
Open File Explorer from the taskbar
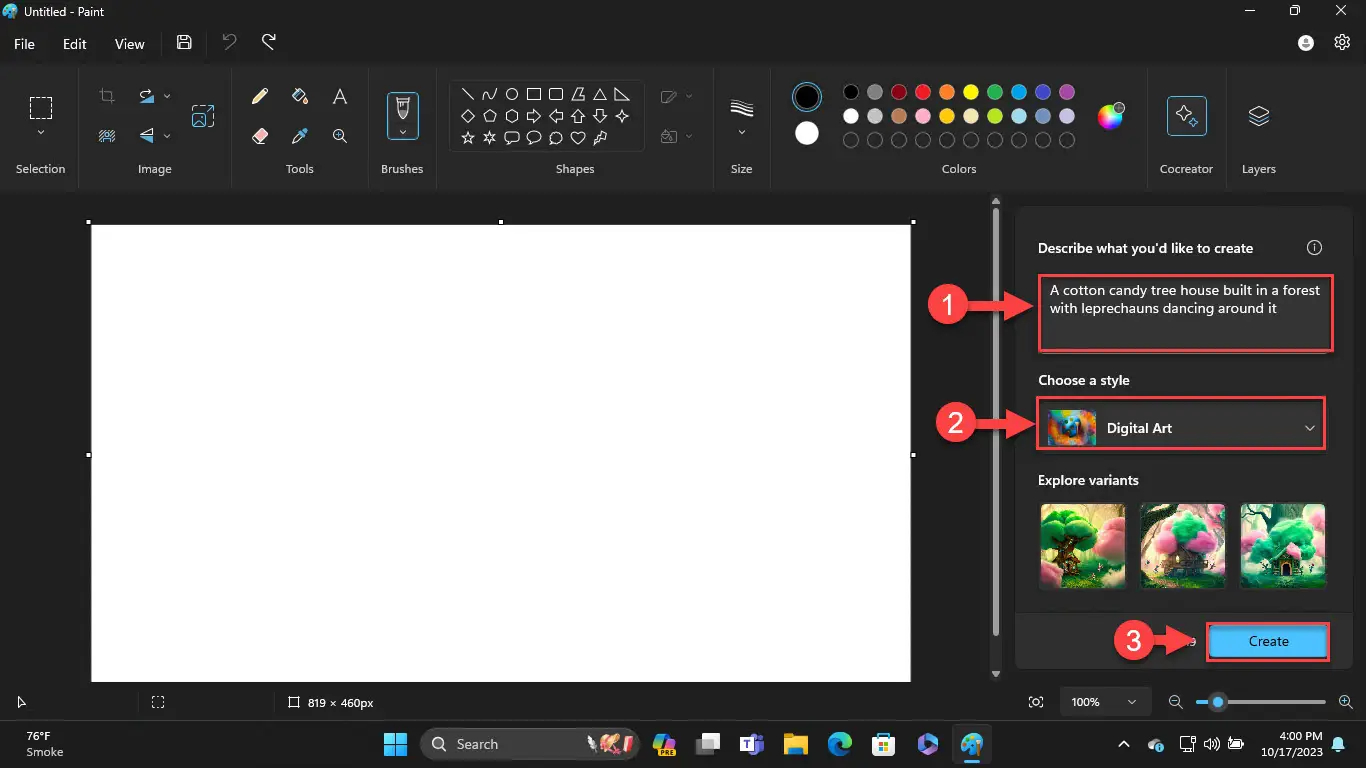click(795, 744)
